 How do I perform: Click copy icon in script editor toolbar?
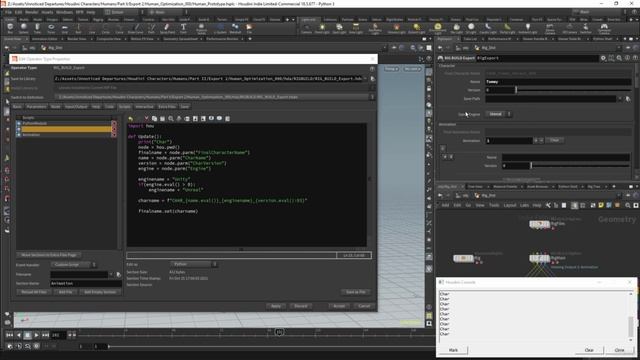154,119
